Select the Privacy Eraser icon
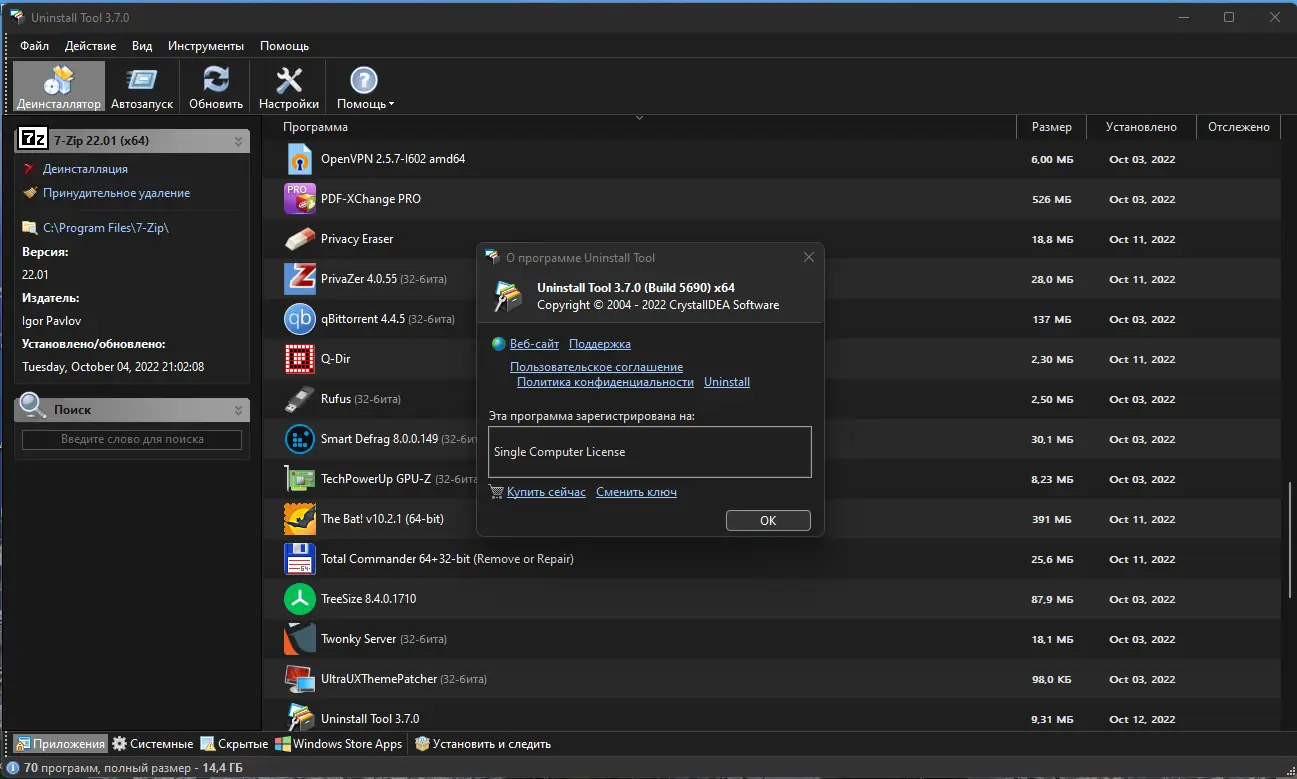Image resolution: width=1297 pixels, height=779 pixels. click(x=300, y=239)
